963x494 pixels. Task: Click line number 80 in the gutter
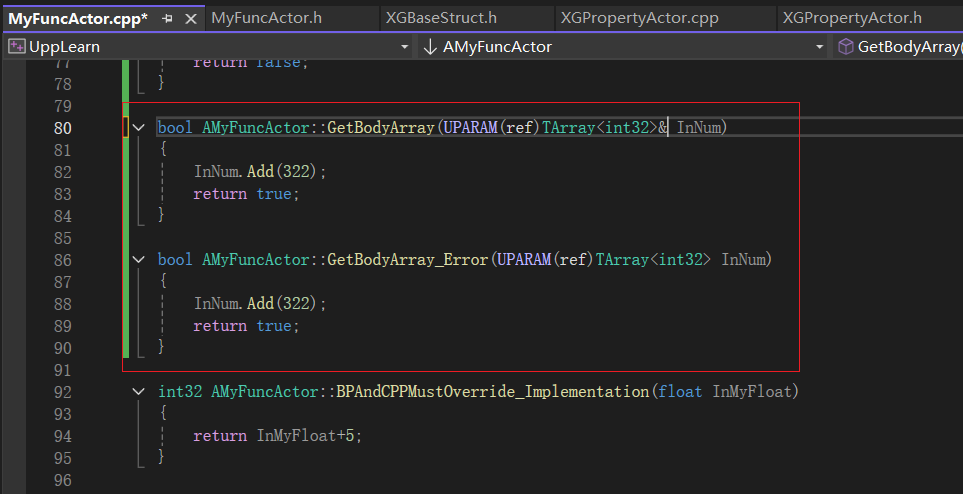tap(63, 128)
